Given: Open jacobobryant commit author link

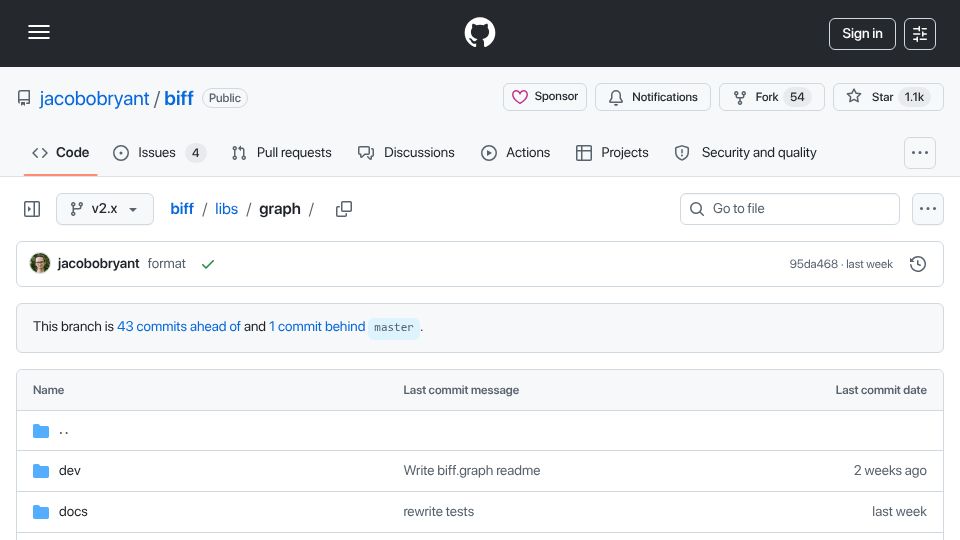Looking at the screenshot, I should pyautogui.click(x=98, y=263).
